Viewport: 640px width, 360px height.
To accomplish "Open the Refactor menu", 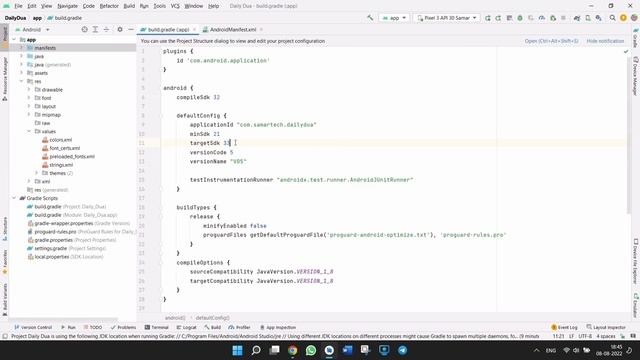I will (109, 6).
